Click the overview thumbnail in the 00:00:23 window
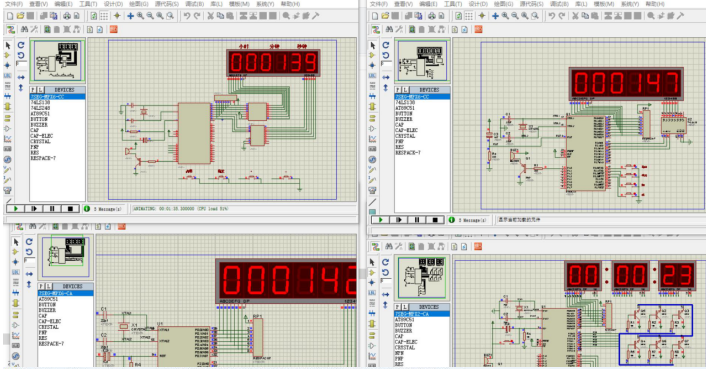 tap(423, 278)
